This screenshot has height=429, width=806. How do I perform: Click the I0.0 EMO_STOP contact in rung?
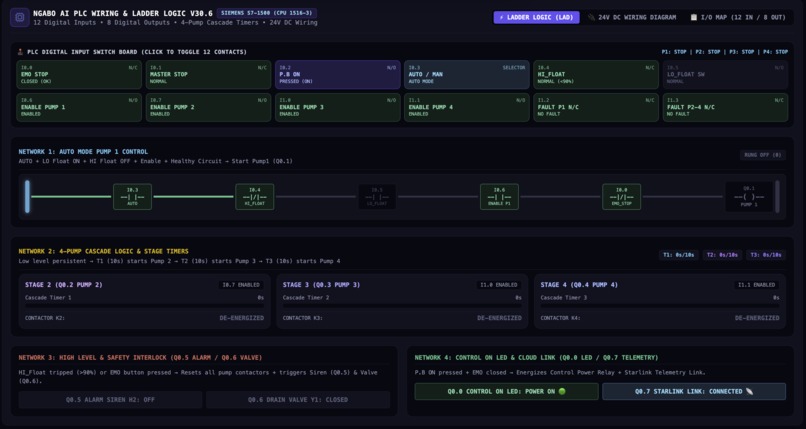(621, 197)
